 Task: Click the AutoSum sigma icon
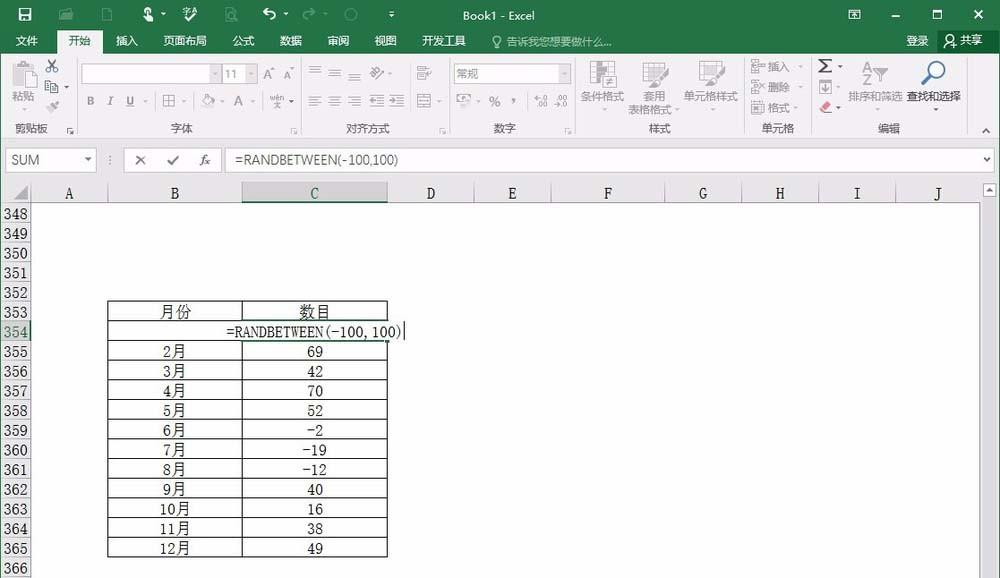tap(825, 66)
